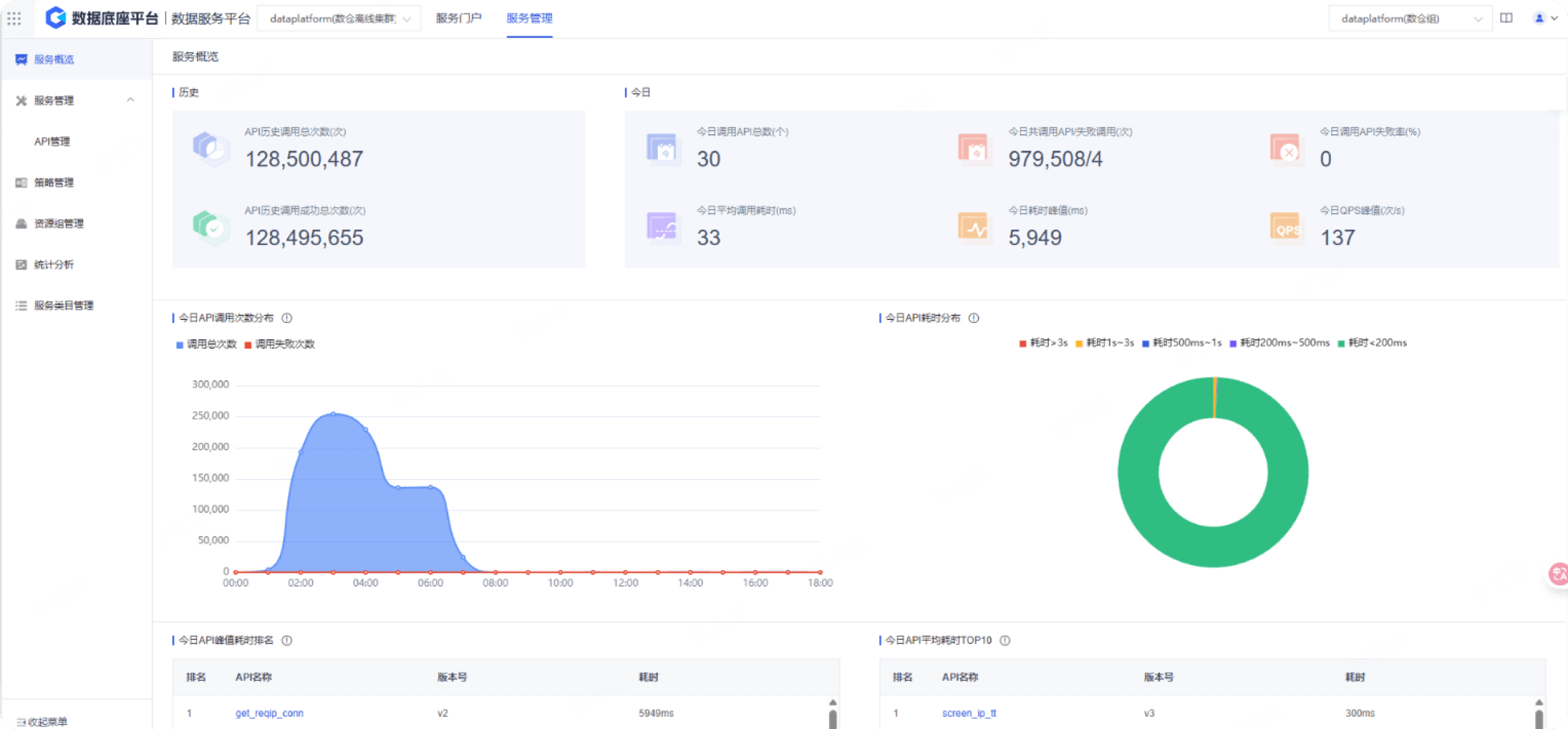Click 收起菜单 to collapse the sidebar
1568x729 pixels.
click(42, 721)
